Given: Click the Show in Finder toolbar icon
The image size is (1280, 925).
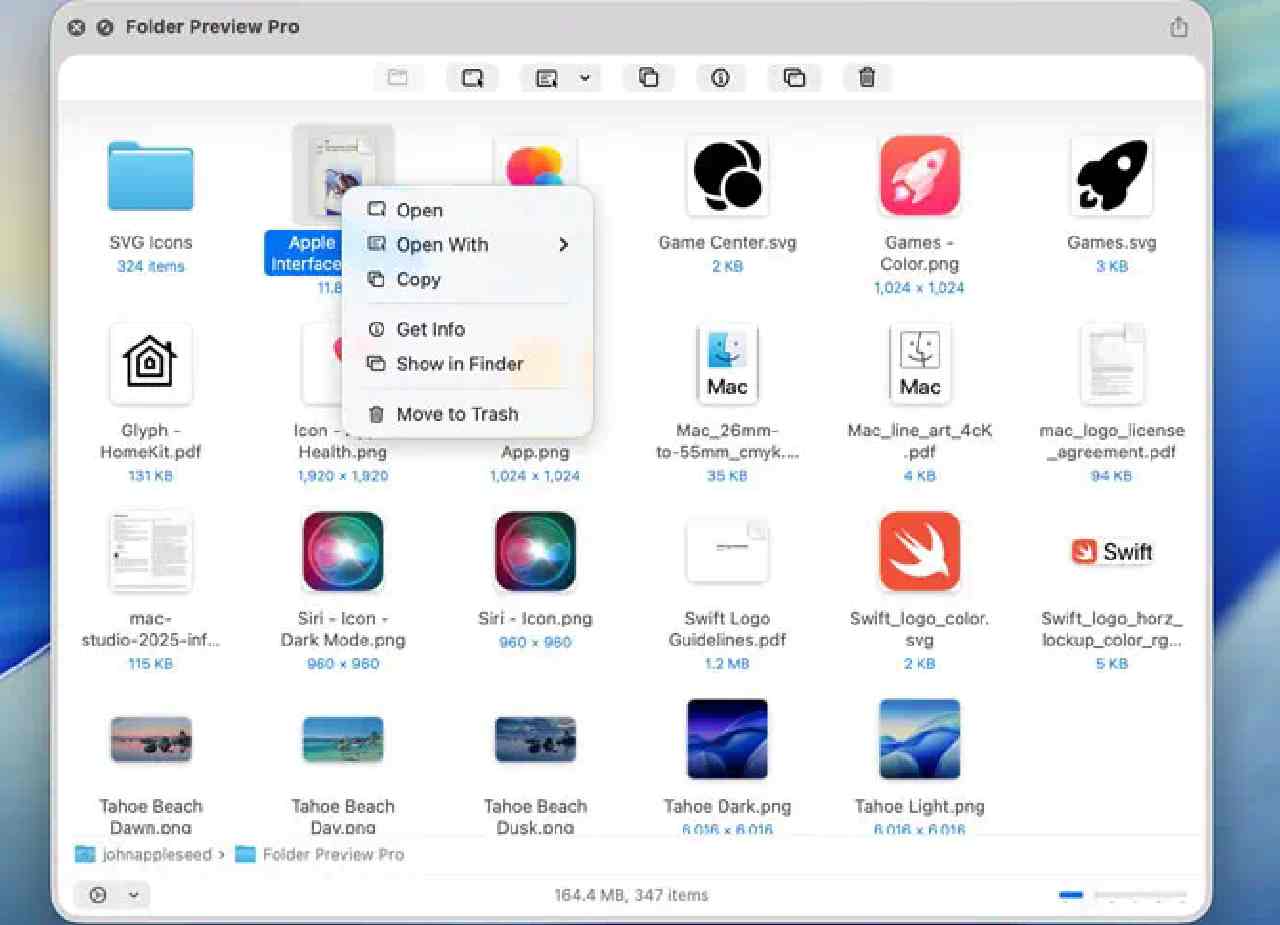Looking at the screenshot, I should click(794, 78).
